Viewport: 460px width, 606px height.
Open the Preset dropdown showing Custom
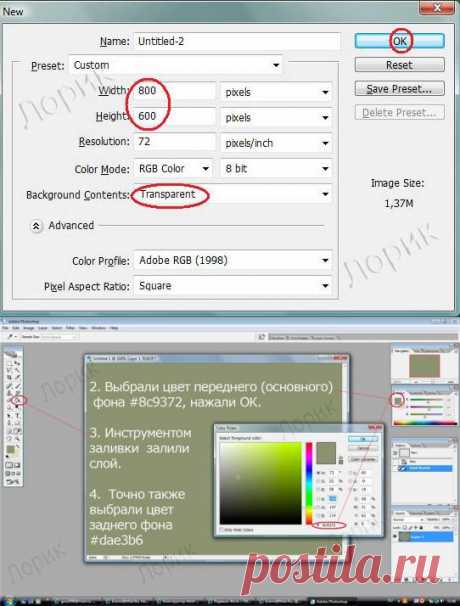[176, 65]
